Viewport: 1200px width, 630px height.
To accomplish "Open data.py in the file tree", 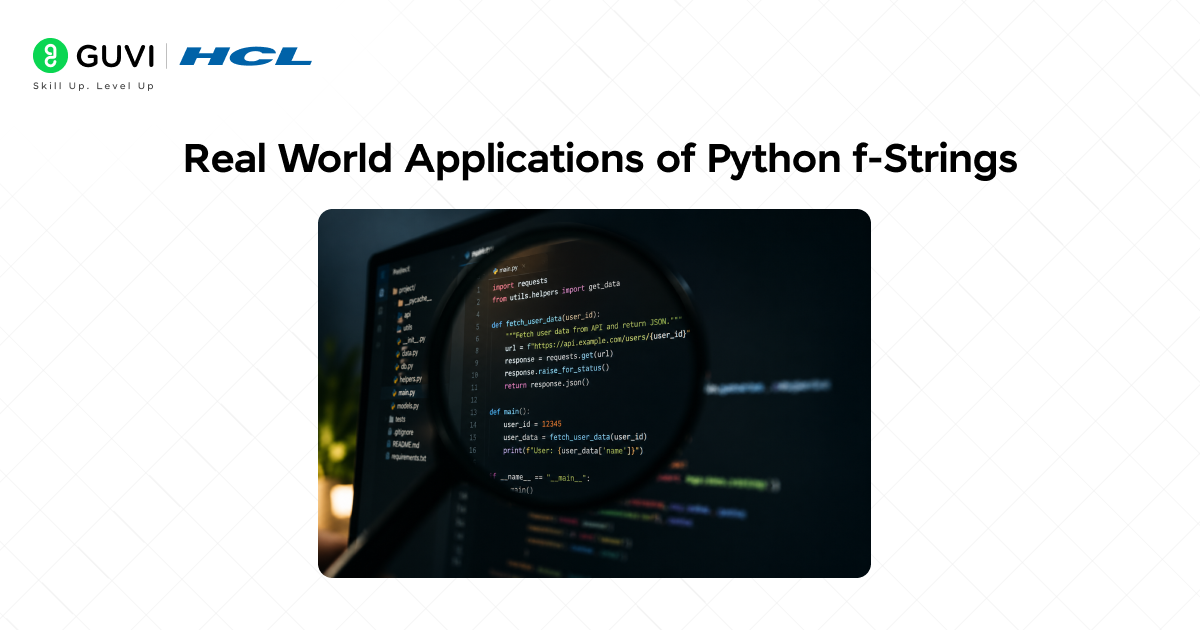I will (x=408, y=353).
